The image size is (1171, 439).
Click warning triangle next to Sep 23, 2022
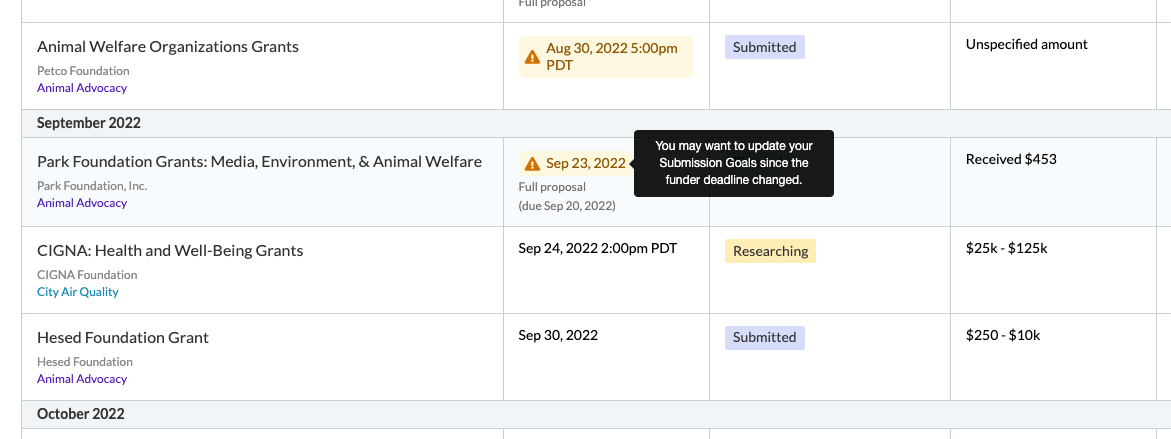[x=532, y=164]
